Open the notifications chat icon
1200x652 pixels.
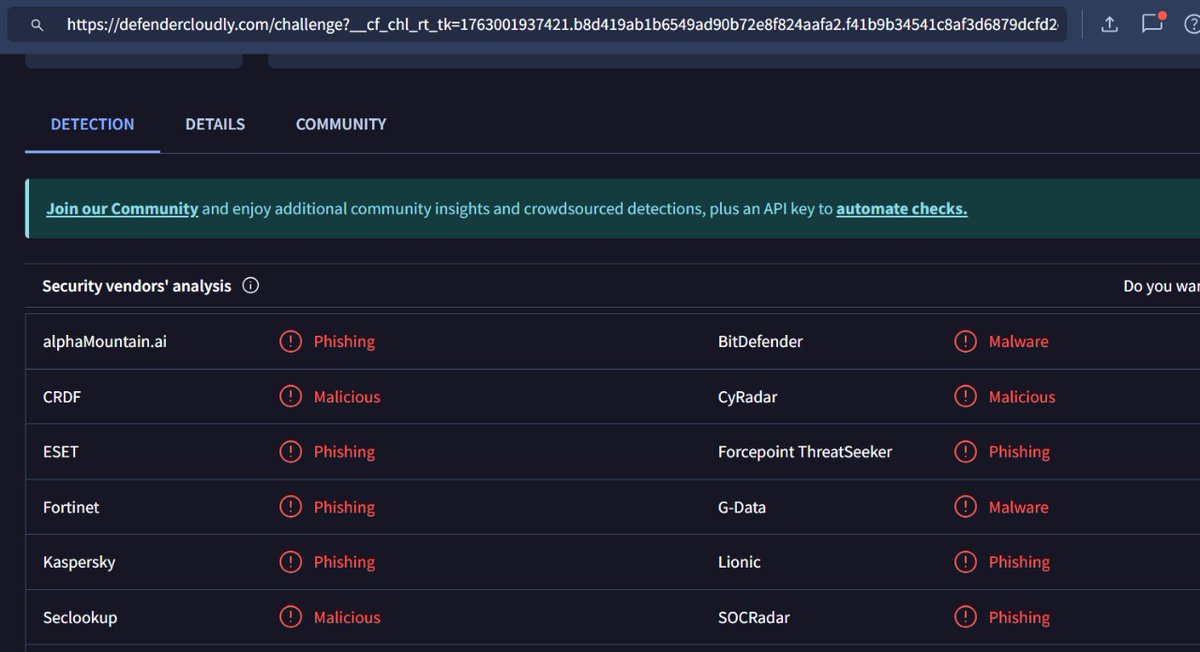pos(1153,23)
